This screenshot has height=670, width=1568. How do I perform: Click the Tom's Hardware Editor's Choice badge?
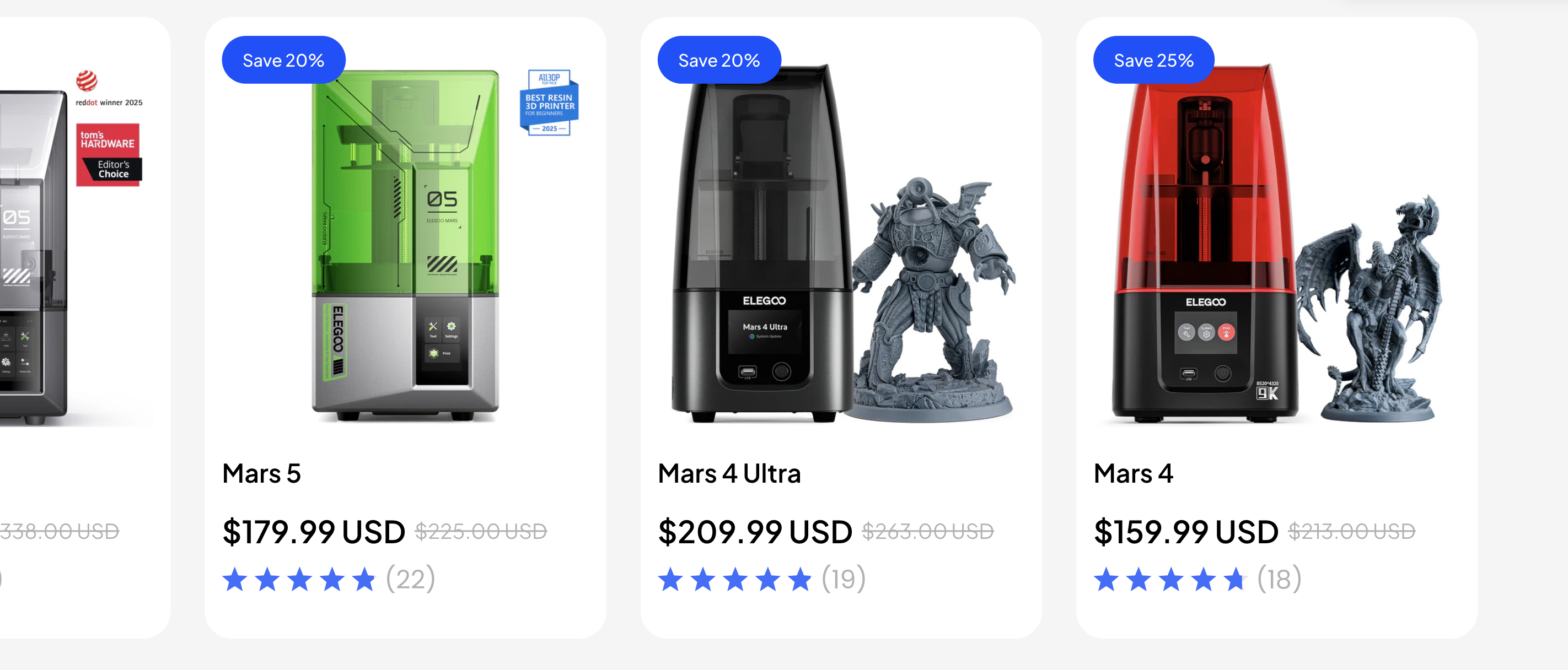(109, 155)
